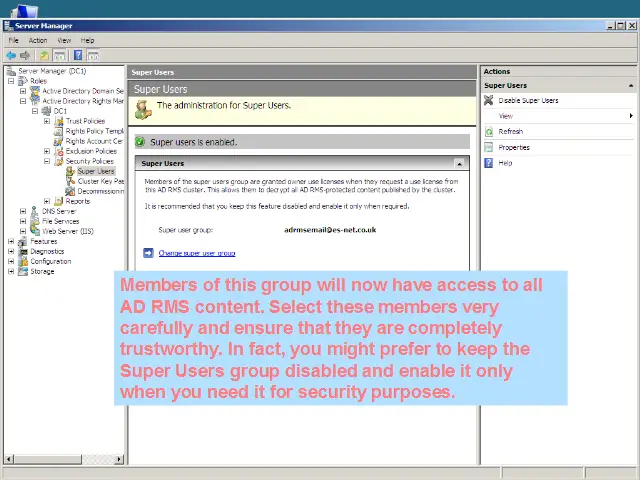640x480 pixels.
Task: Select the DNS Server role
Action: point(59,211)
